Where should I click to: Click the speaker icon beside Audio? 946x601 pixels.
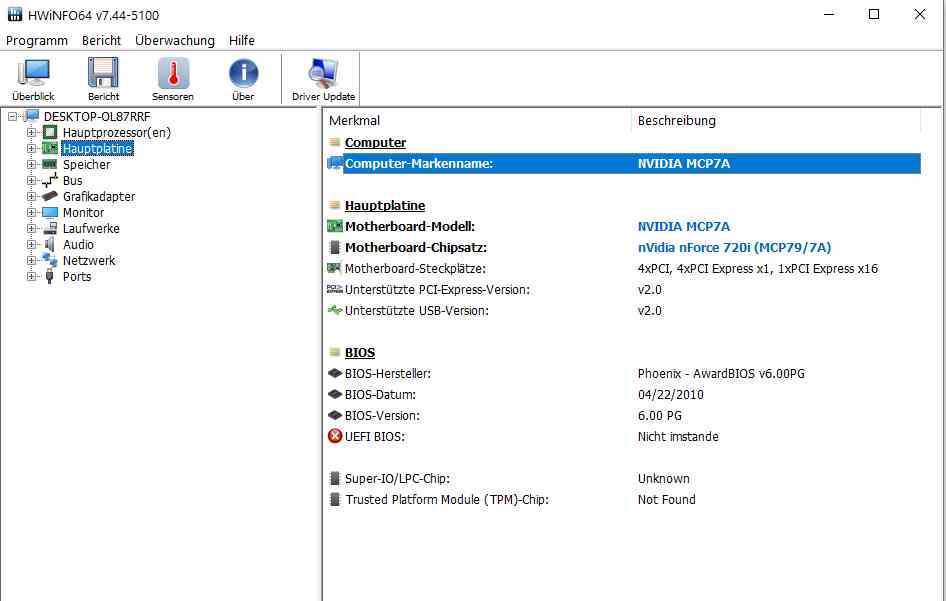[50, 244]
